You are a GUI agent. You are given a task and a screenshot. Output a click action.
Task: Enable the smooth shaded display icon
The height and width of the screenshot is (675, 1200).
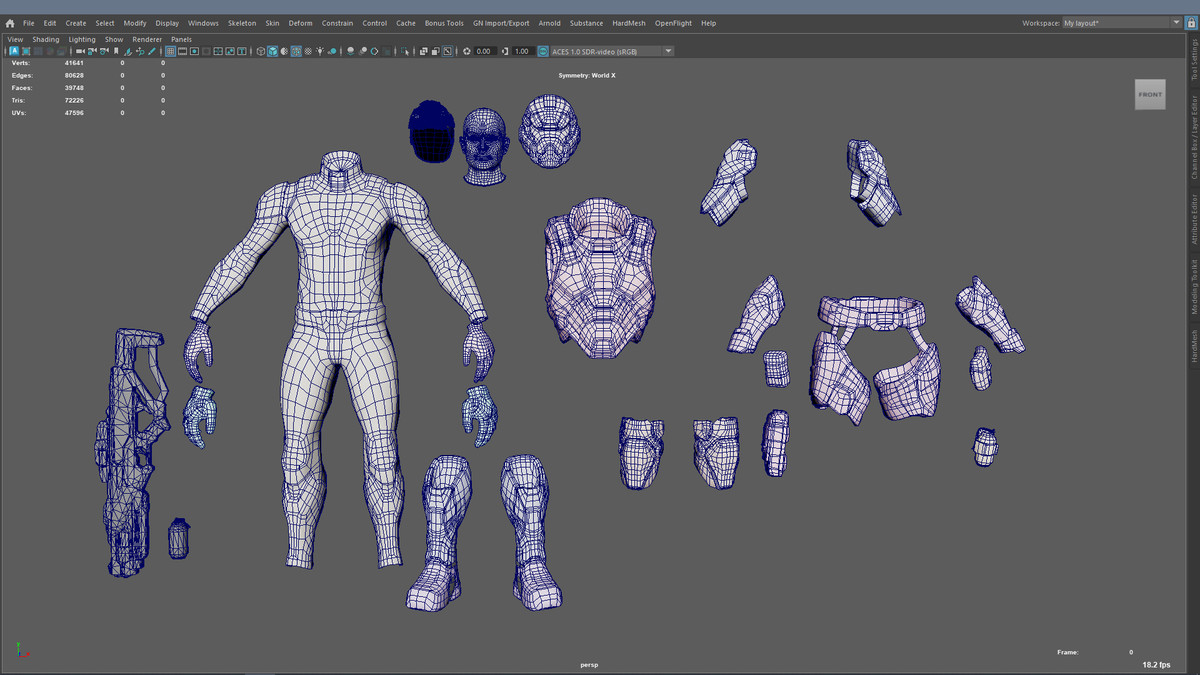[273, 51]
